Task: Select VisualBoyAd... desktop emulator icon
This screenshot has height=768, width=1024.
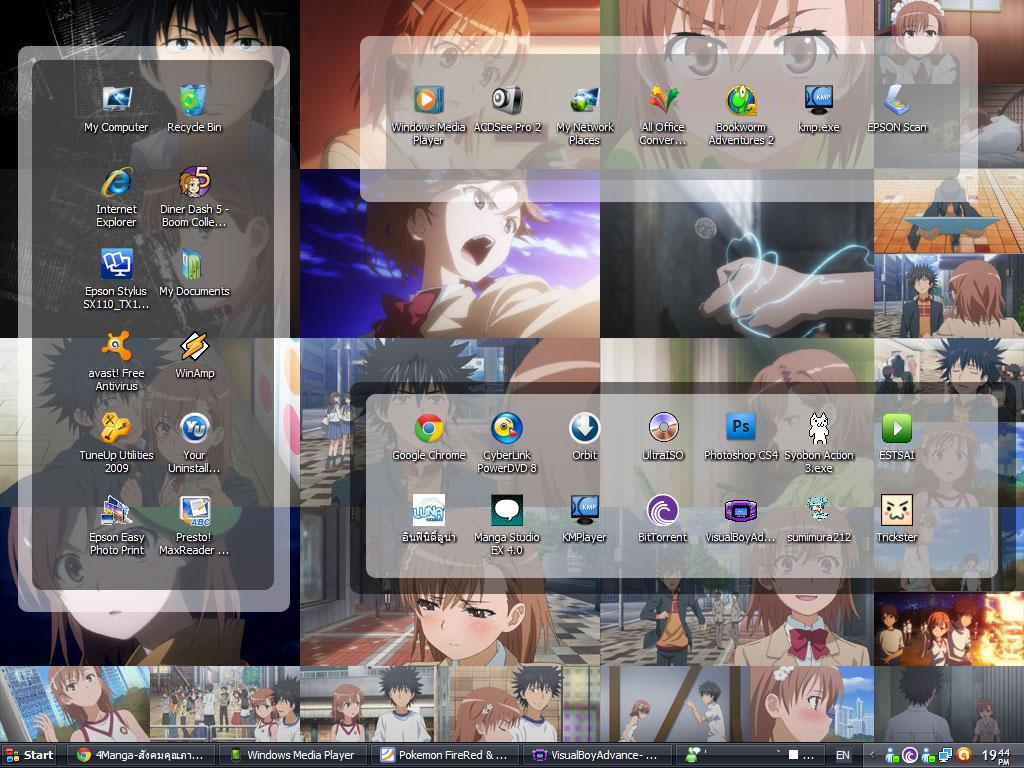Action: (741, 519)
